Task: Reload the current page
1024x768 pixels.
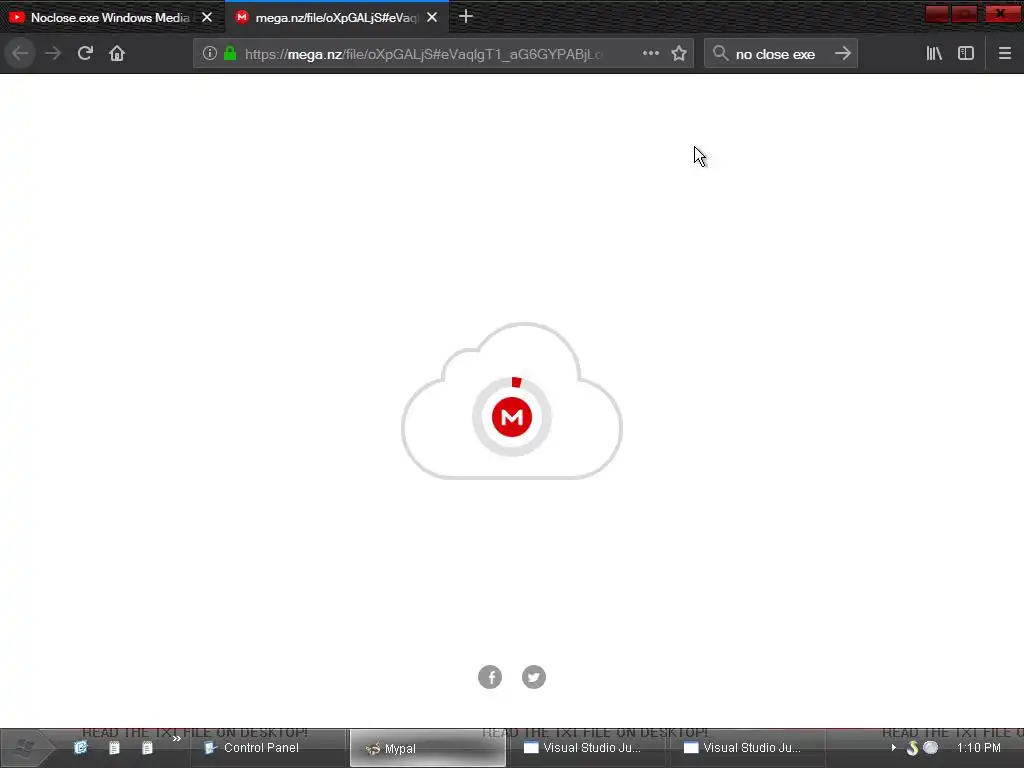Action: [x=85, y=53]
